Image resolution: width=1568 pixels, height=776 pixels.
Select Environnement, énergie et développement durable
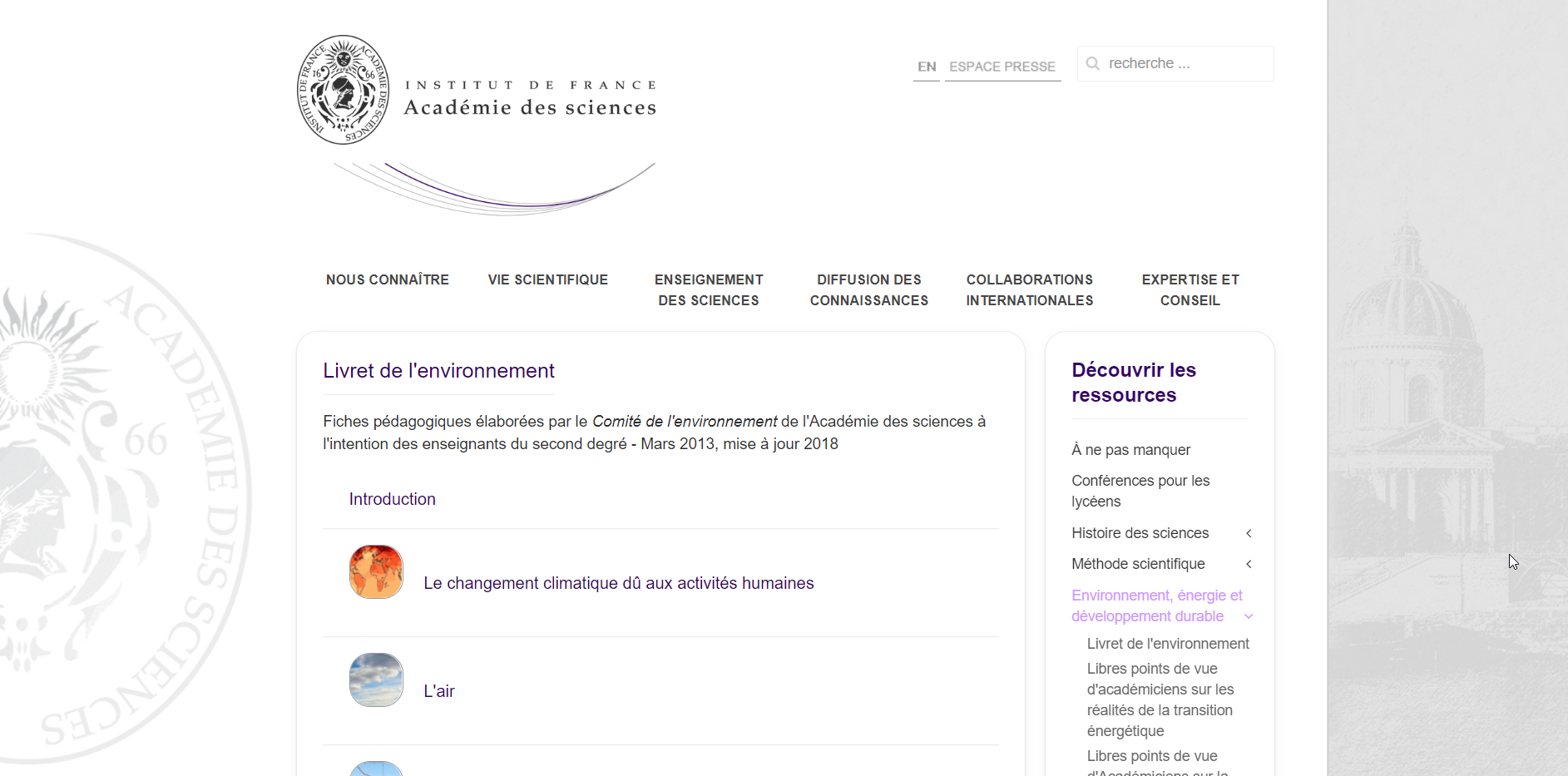pyautogui.click(x=1156, y=605)
